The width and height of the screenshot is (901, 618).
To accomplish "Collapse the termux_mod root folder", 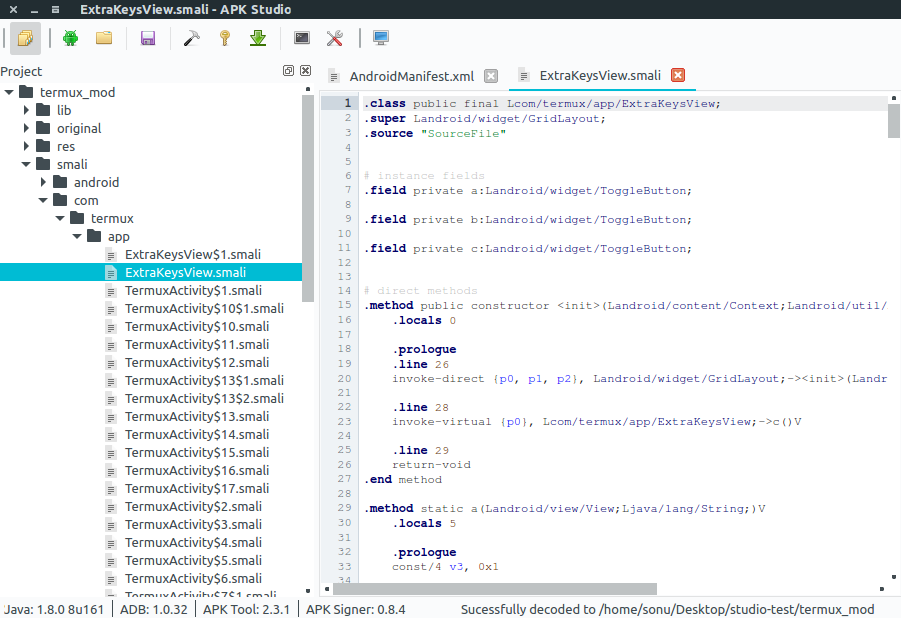I will 9,92.
